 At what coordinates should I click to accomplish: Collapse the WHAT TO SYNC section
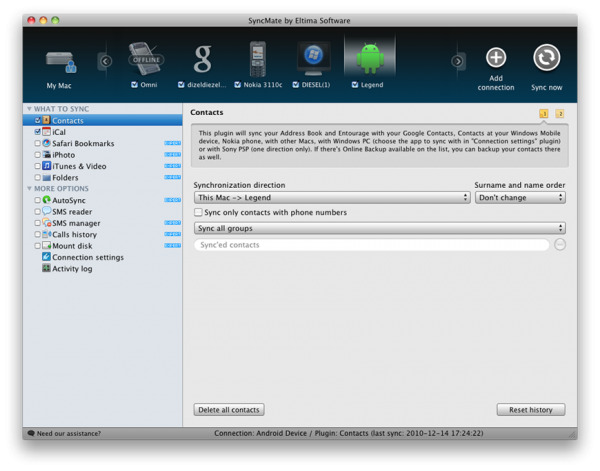tap(30, 109)
